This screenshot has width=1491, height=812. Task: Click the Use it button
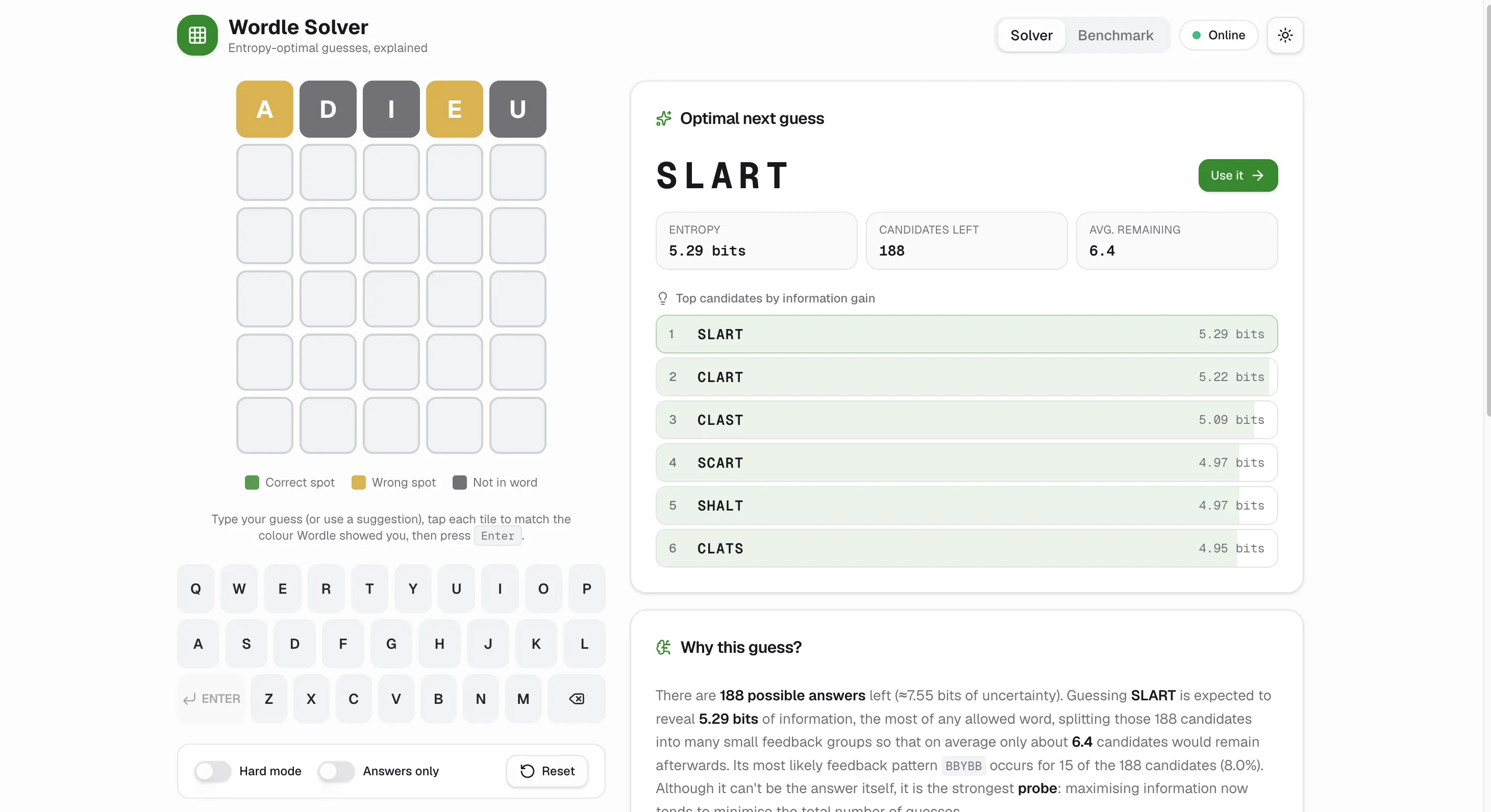click(x=1237, y=175)
